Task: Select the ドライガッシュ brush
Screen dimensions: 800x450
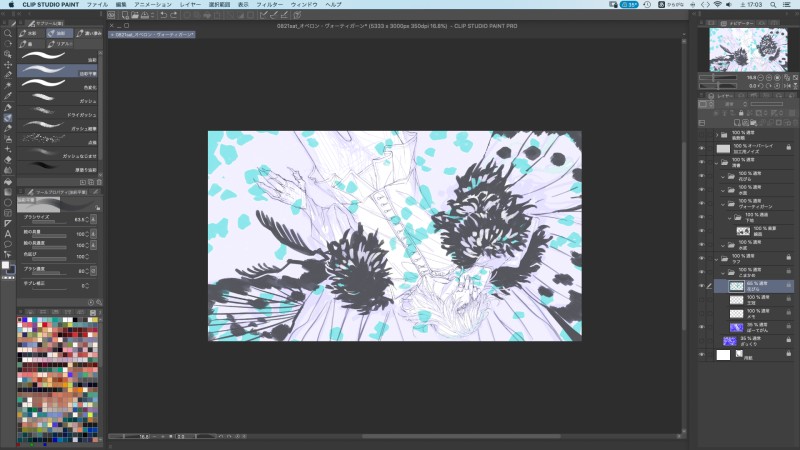Action: click(59, 111)
